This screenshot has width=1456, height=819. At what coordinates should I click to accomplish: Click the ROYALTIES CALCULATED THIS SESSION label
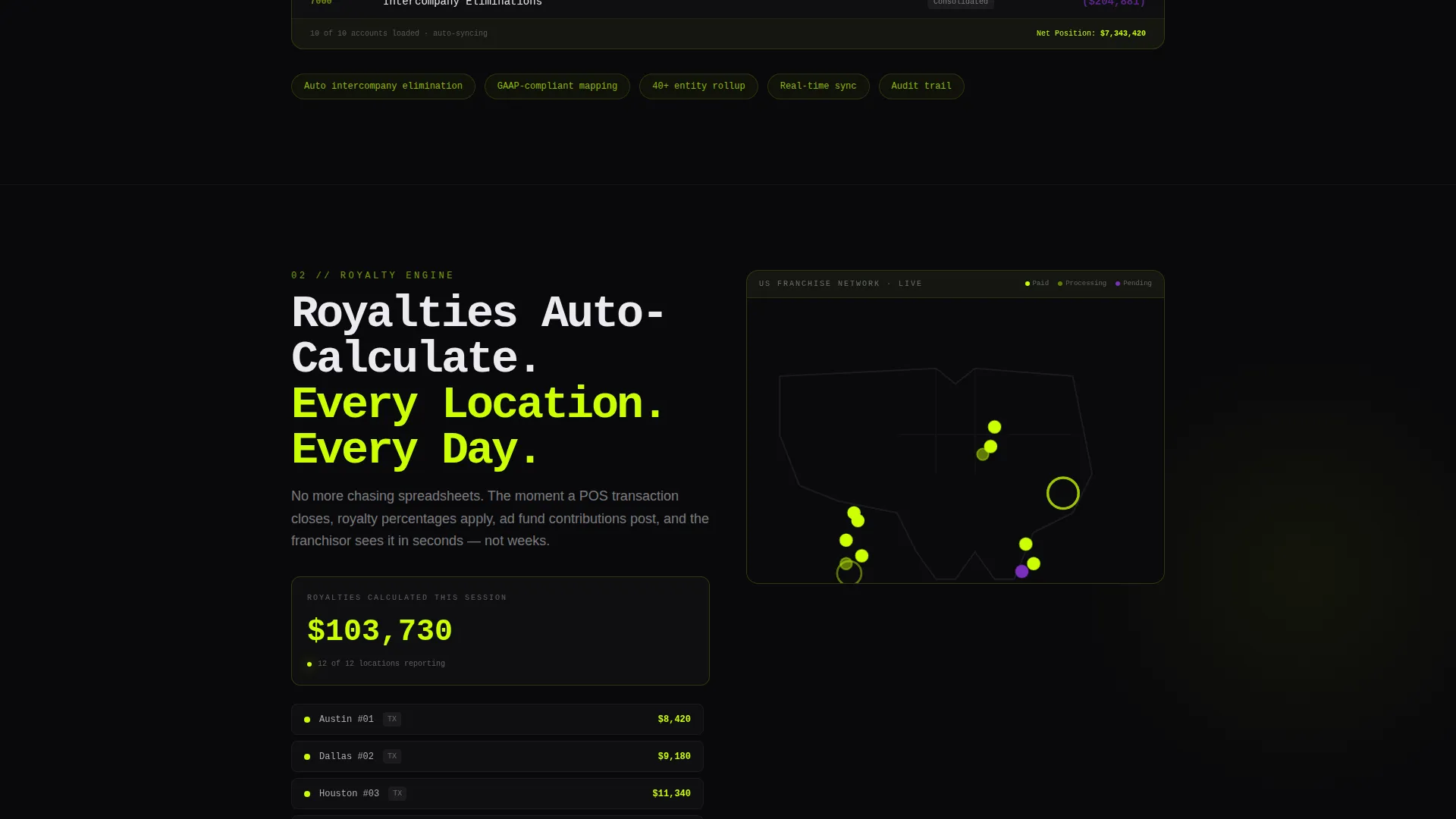(x=407, y=598)
